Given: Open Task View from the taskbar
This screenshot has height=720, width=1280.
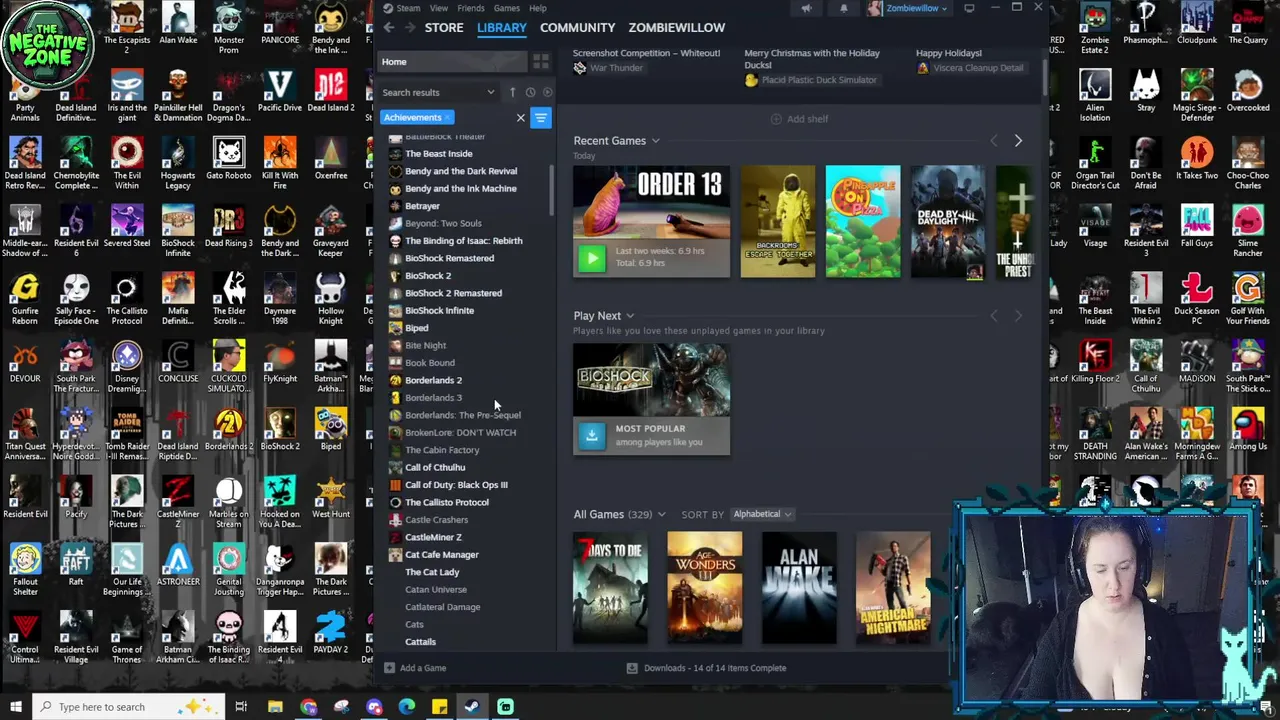Looking at the screenshot, I should tap(241, 707).
